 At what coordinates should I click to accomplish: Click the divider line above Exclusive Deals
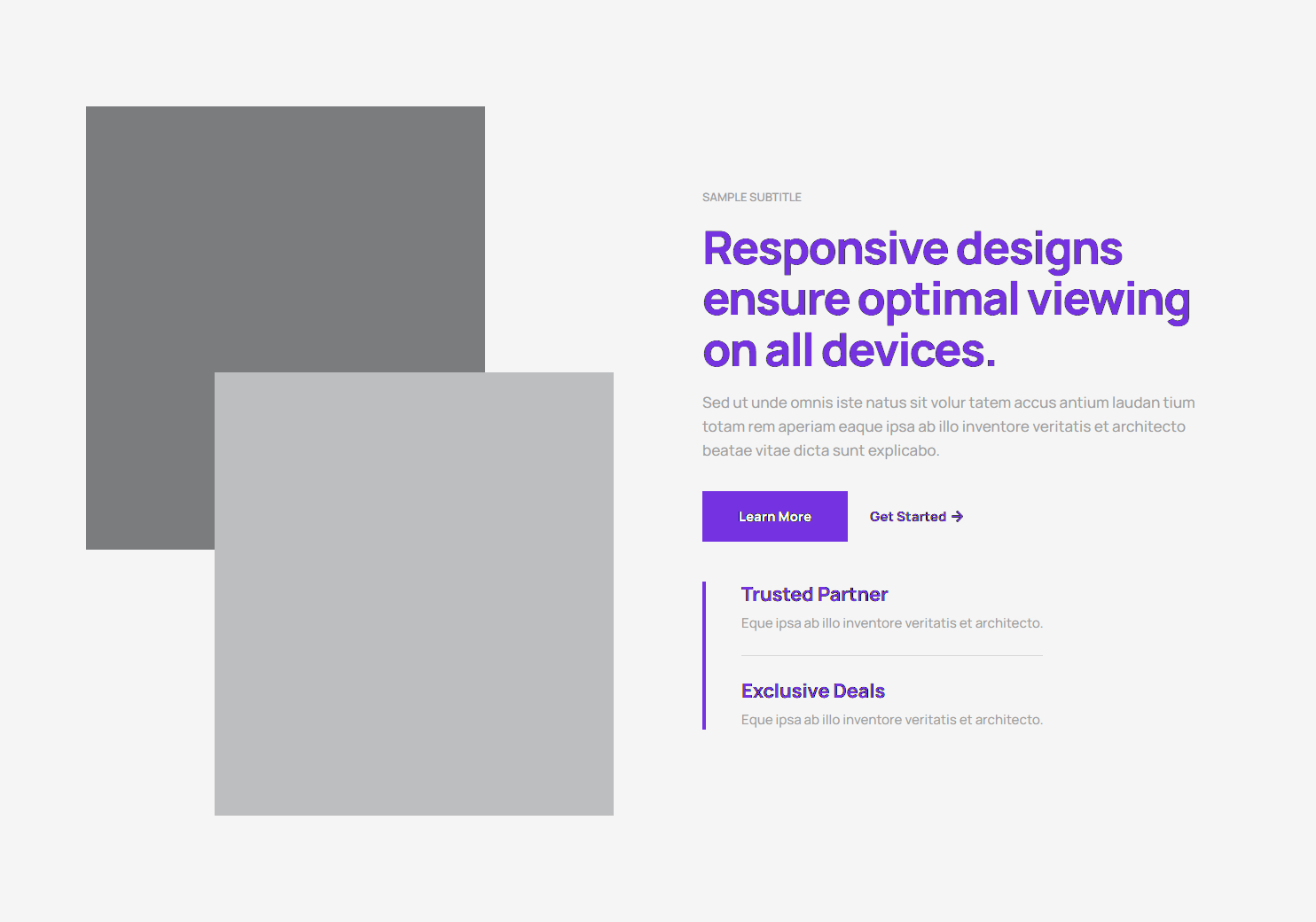click(891, 656)
